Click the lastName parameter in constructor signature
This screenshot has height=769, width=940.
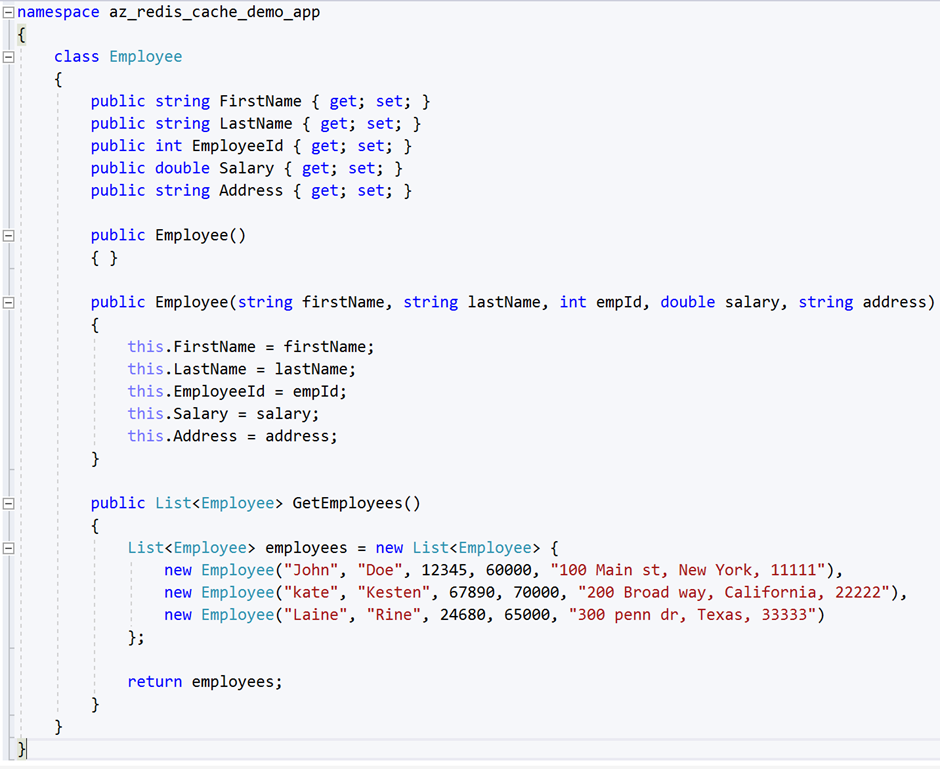click(x=504, y=302)
